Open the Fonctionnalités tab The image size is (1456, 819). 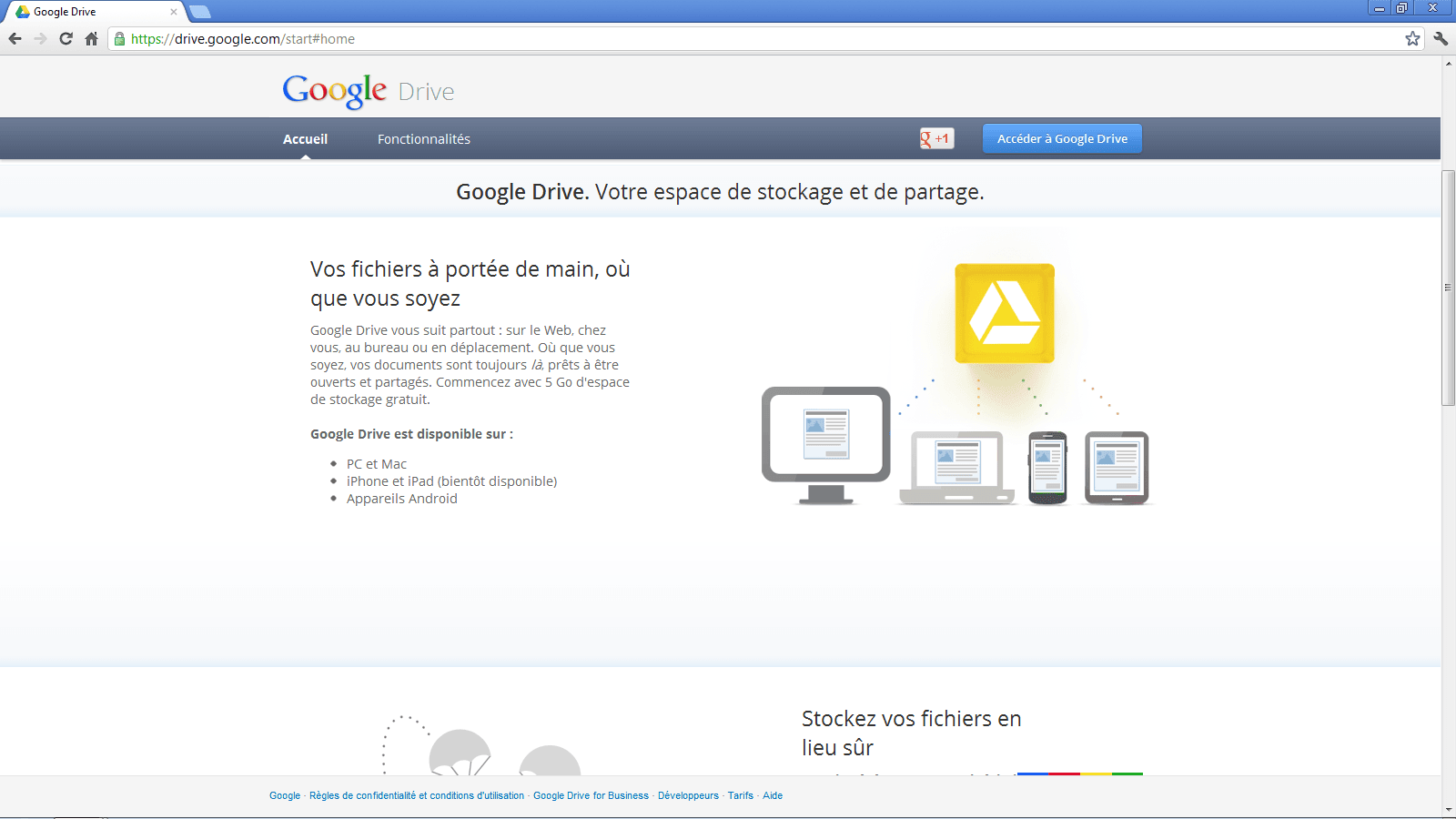coord(424,139)
